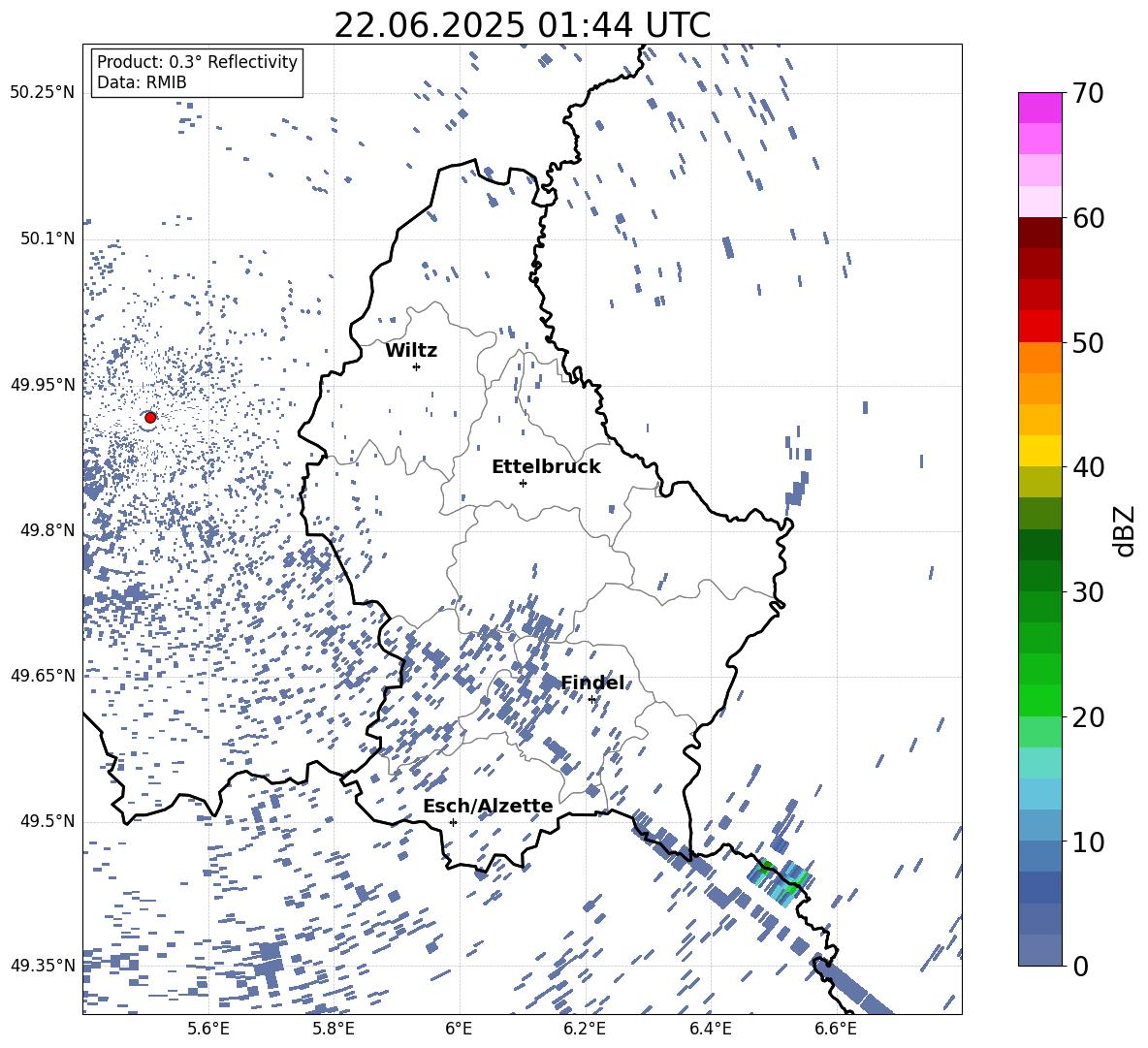This screenshot has width=1148, height=1048.
Task: Click the 49.8°N latitude label
Action: pyautogui.click(x=48, y=530)
